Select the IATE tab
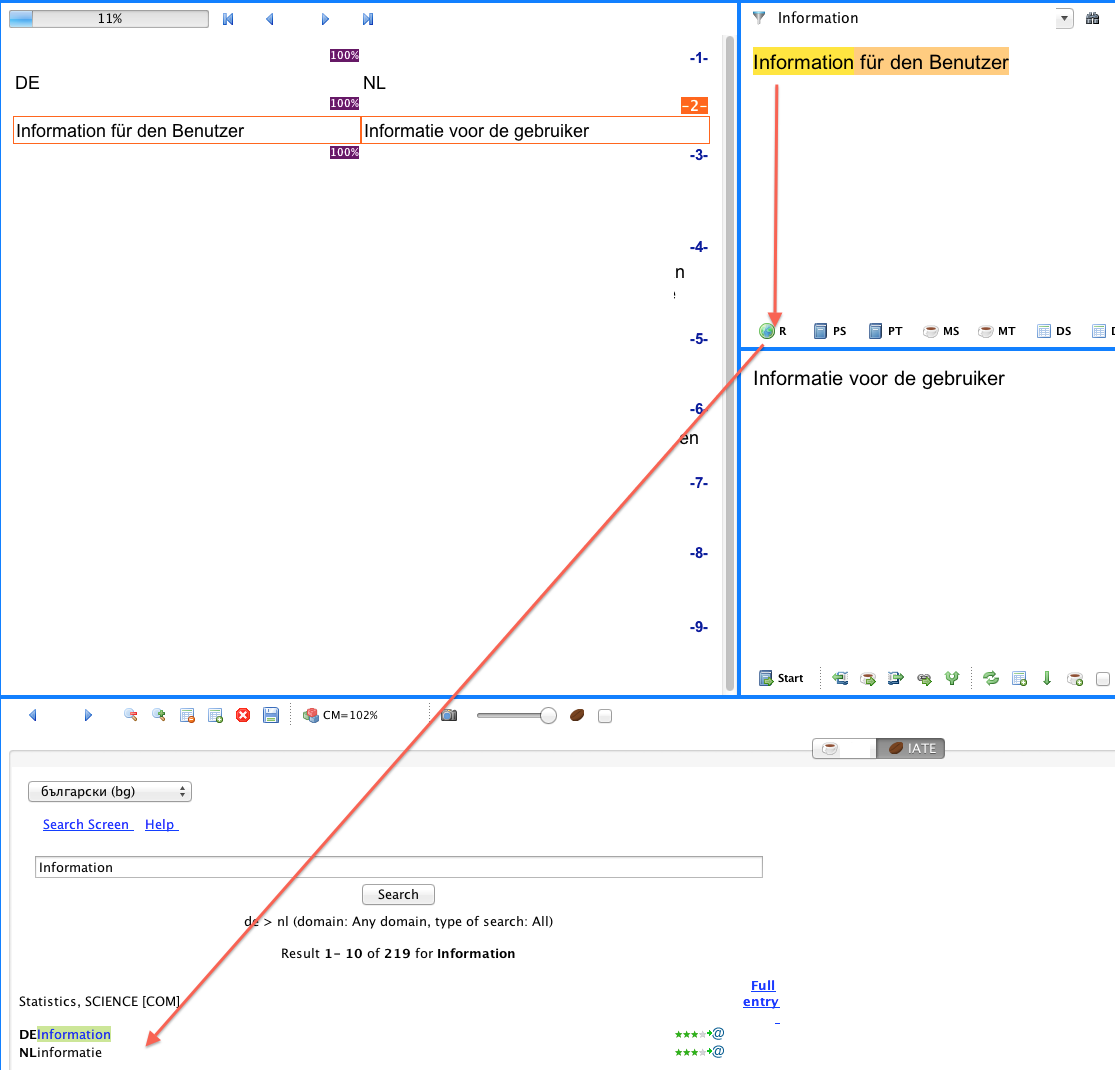 point(911,748)
